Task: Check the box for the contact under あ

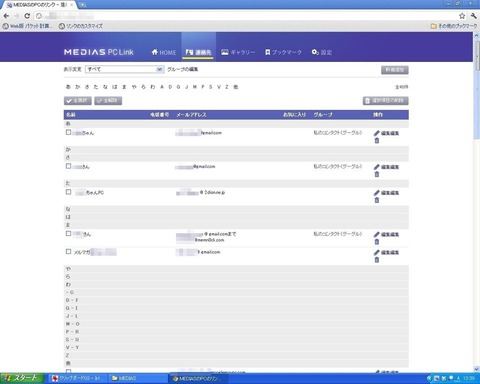Action: coord(68,132)
